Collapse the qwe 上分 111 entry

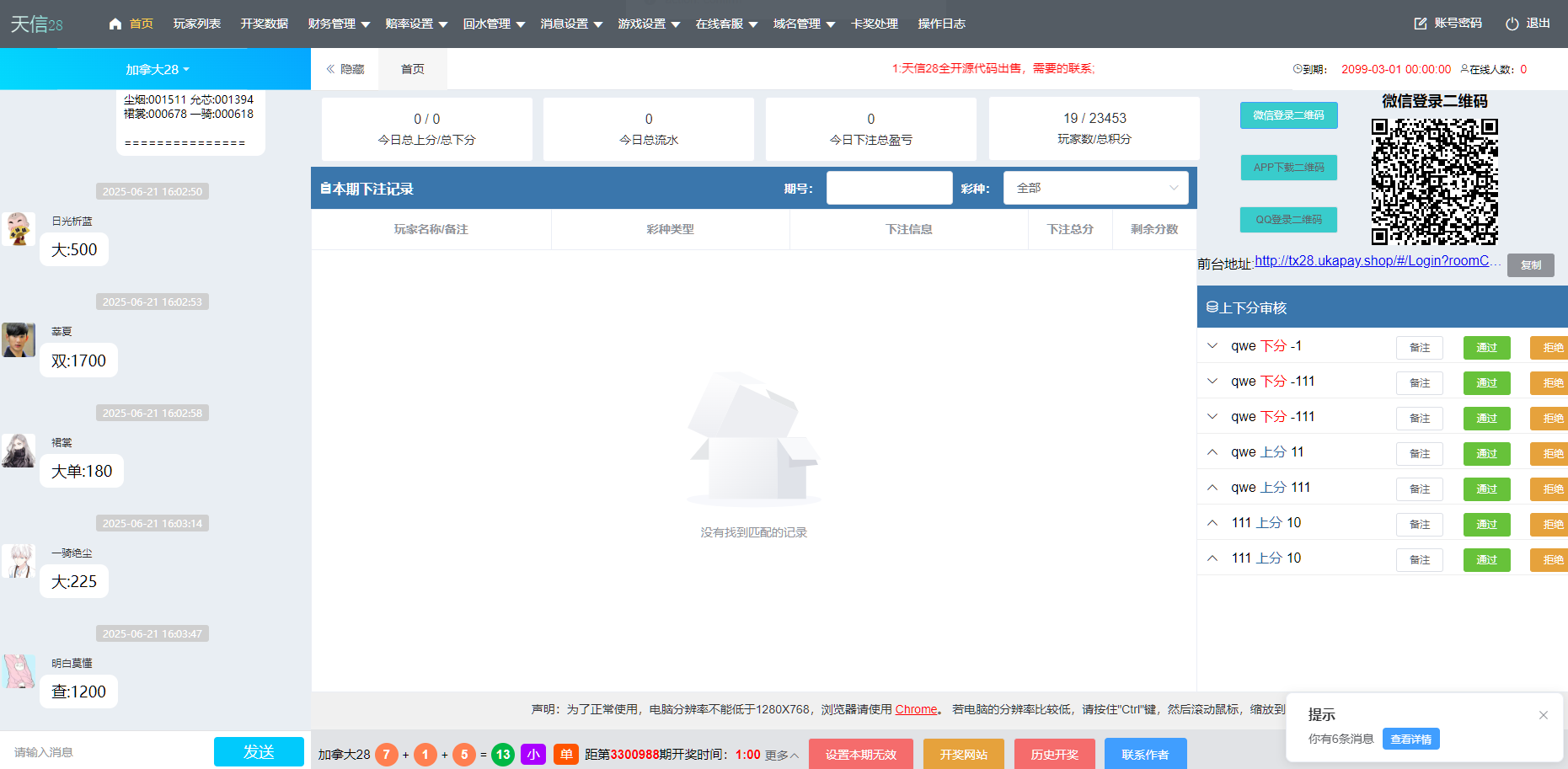click(1212, 487)
